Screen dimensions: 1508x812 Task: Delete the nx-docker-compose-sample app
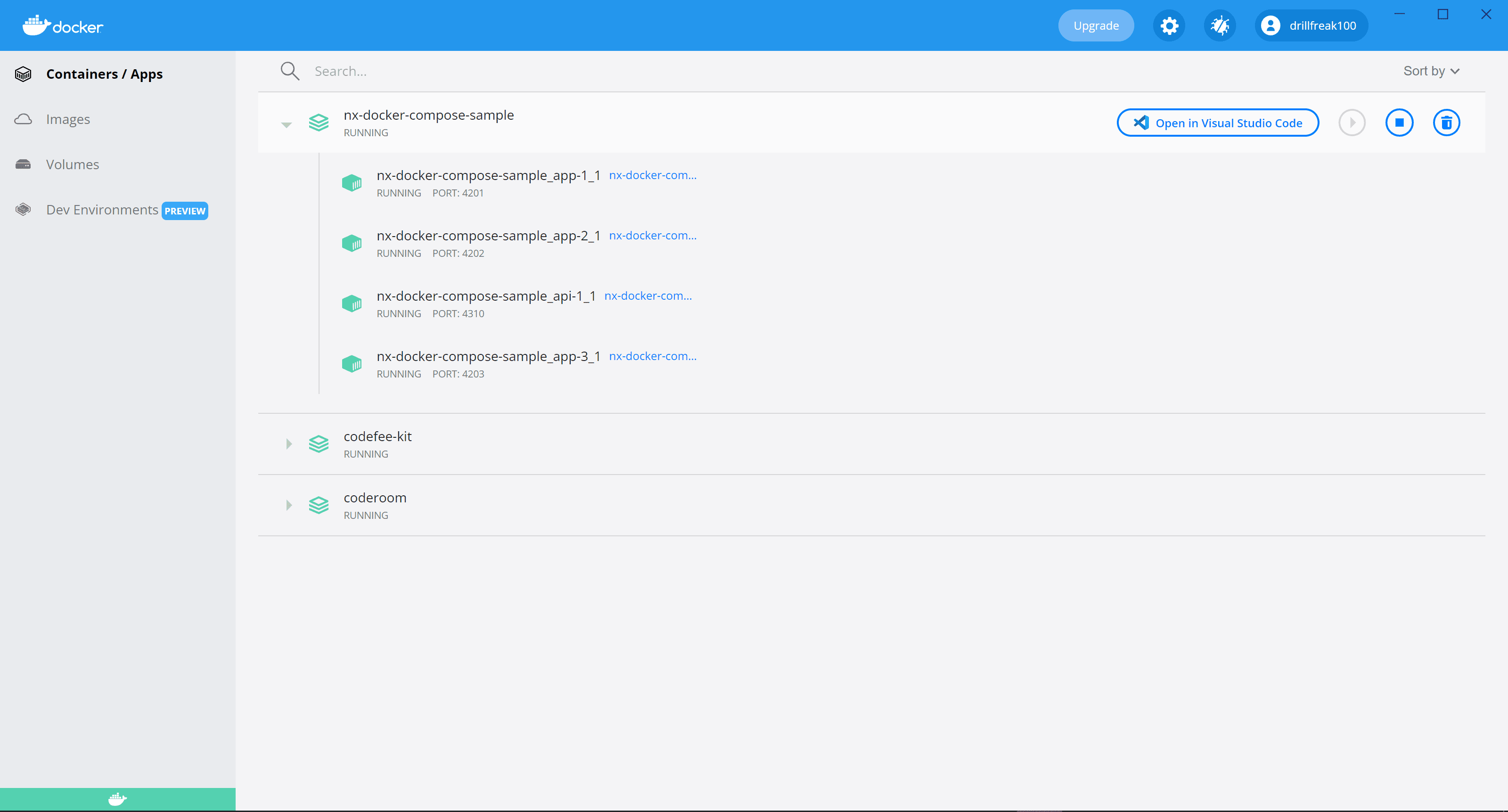coord(1447,123)
